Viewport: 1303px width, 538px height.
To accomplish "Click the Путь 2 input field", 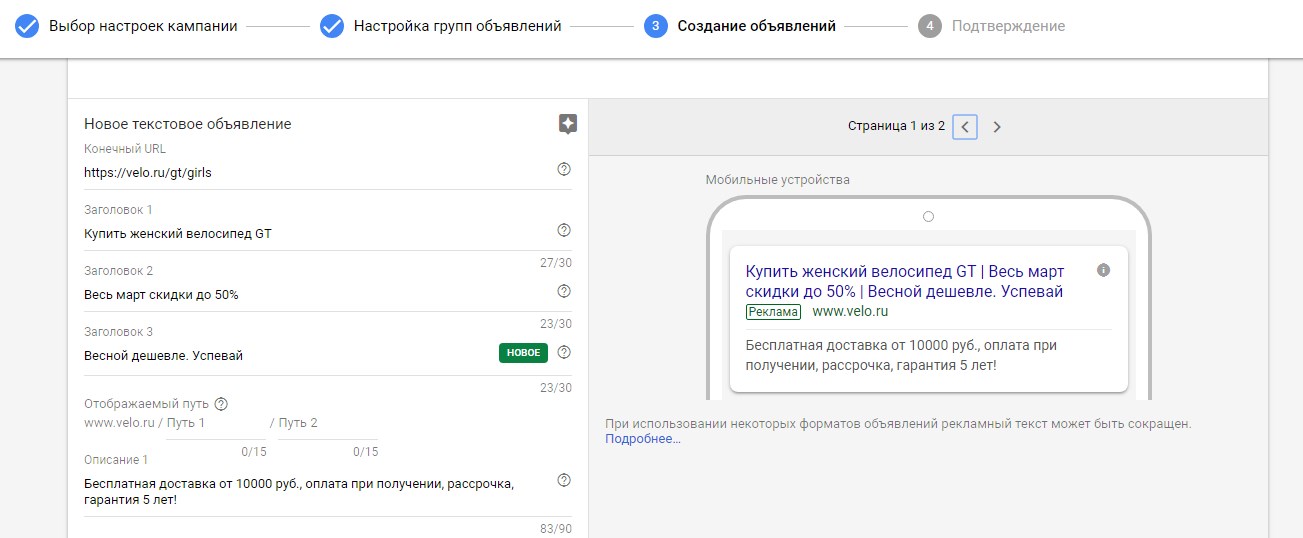I will coord(329,423).
